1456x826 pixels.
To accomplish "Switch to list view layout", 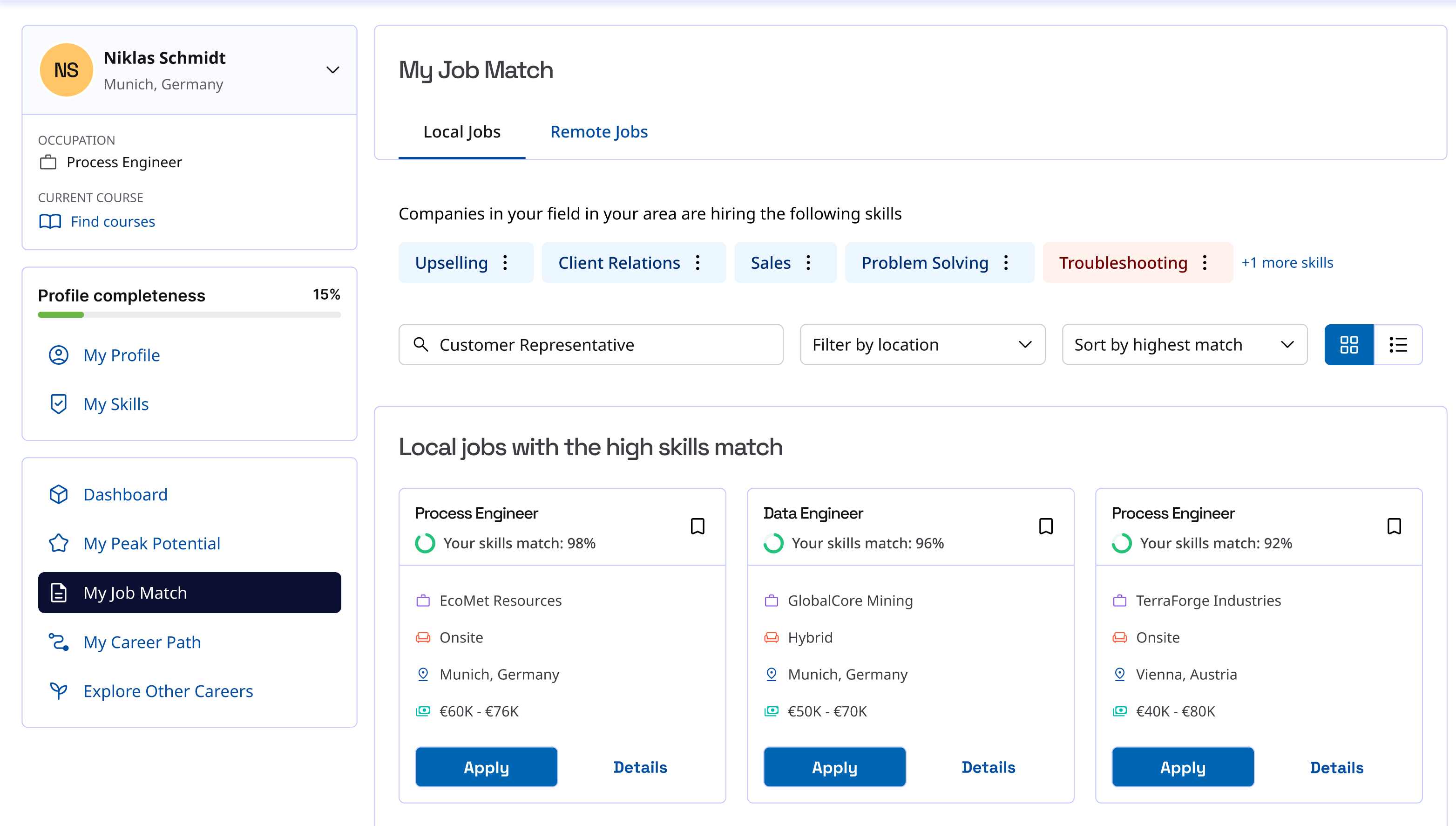I will coord(1398,344).
